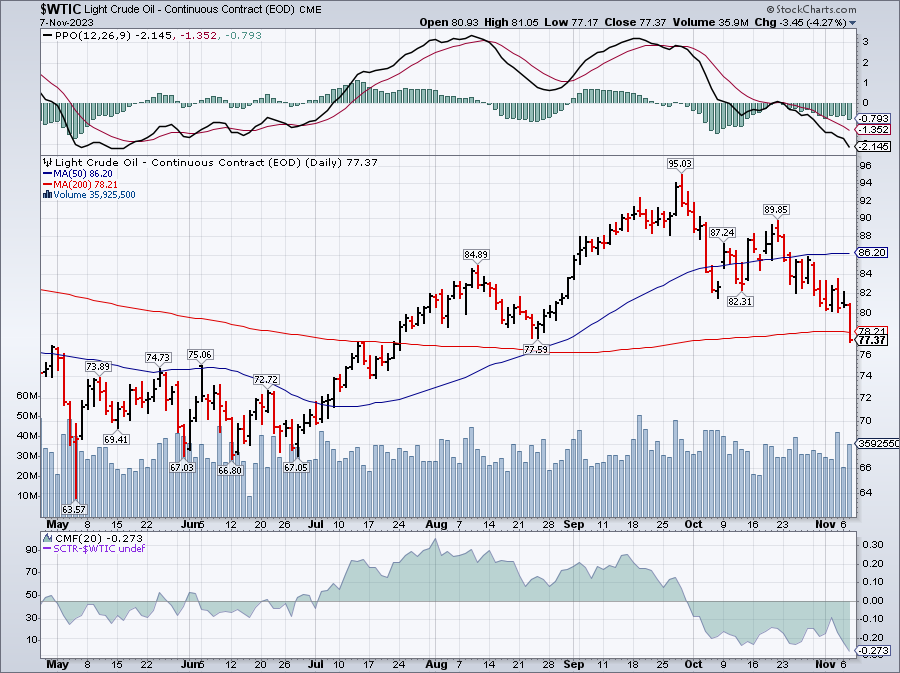900x673 pixels.
Task: Click the -0.273 CMF value tag
Action: 874,651
